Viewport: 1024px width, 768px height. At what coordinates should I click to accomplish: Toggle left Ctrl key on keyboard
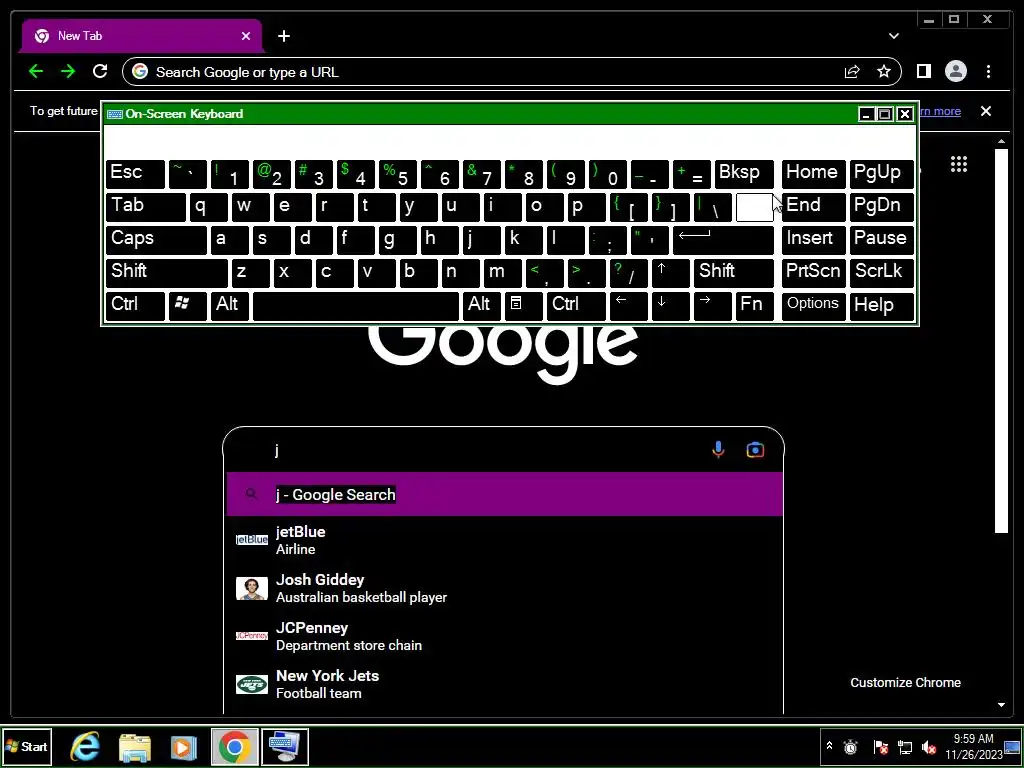click(x=135, y=305)
